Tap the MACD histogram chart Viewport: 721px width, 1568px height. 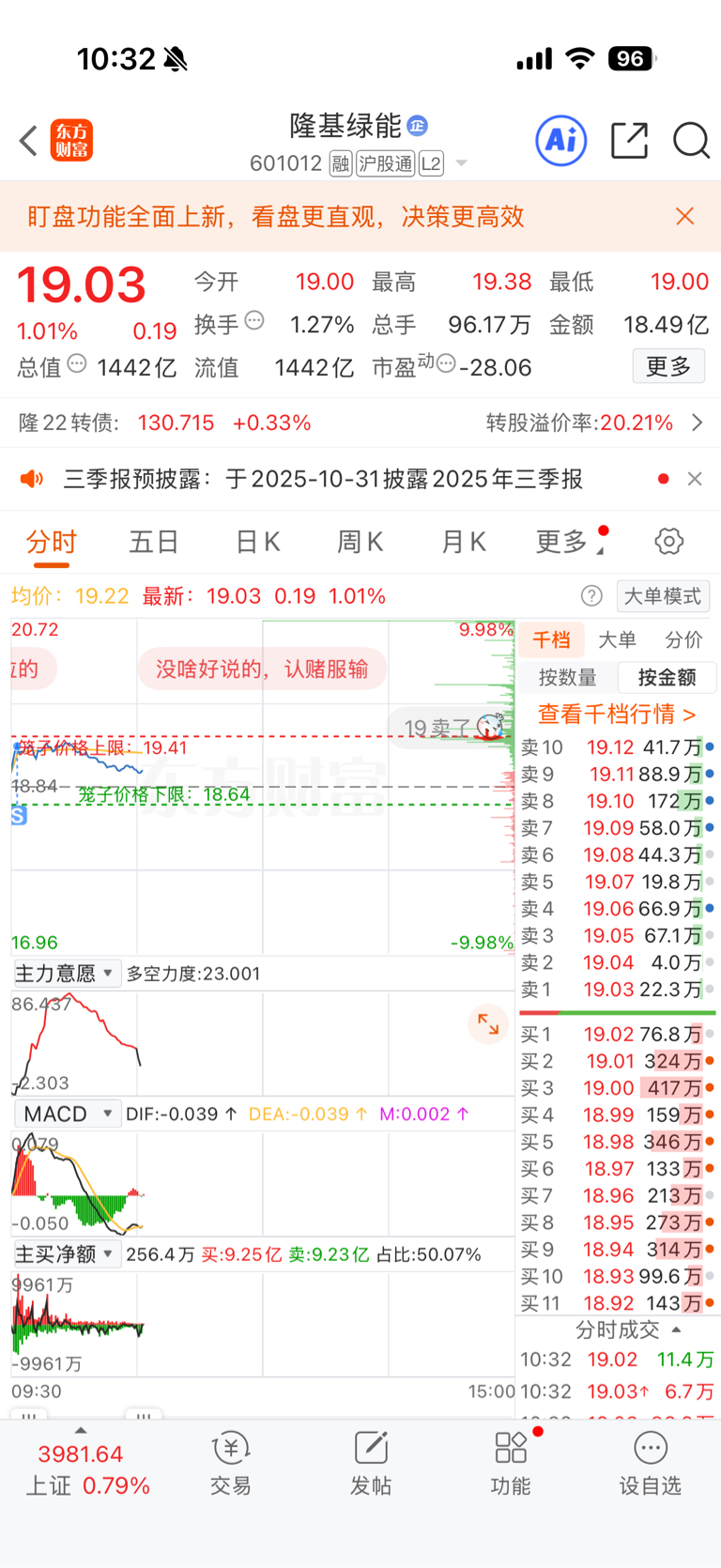coord(263,1183)
